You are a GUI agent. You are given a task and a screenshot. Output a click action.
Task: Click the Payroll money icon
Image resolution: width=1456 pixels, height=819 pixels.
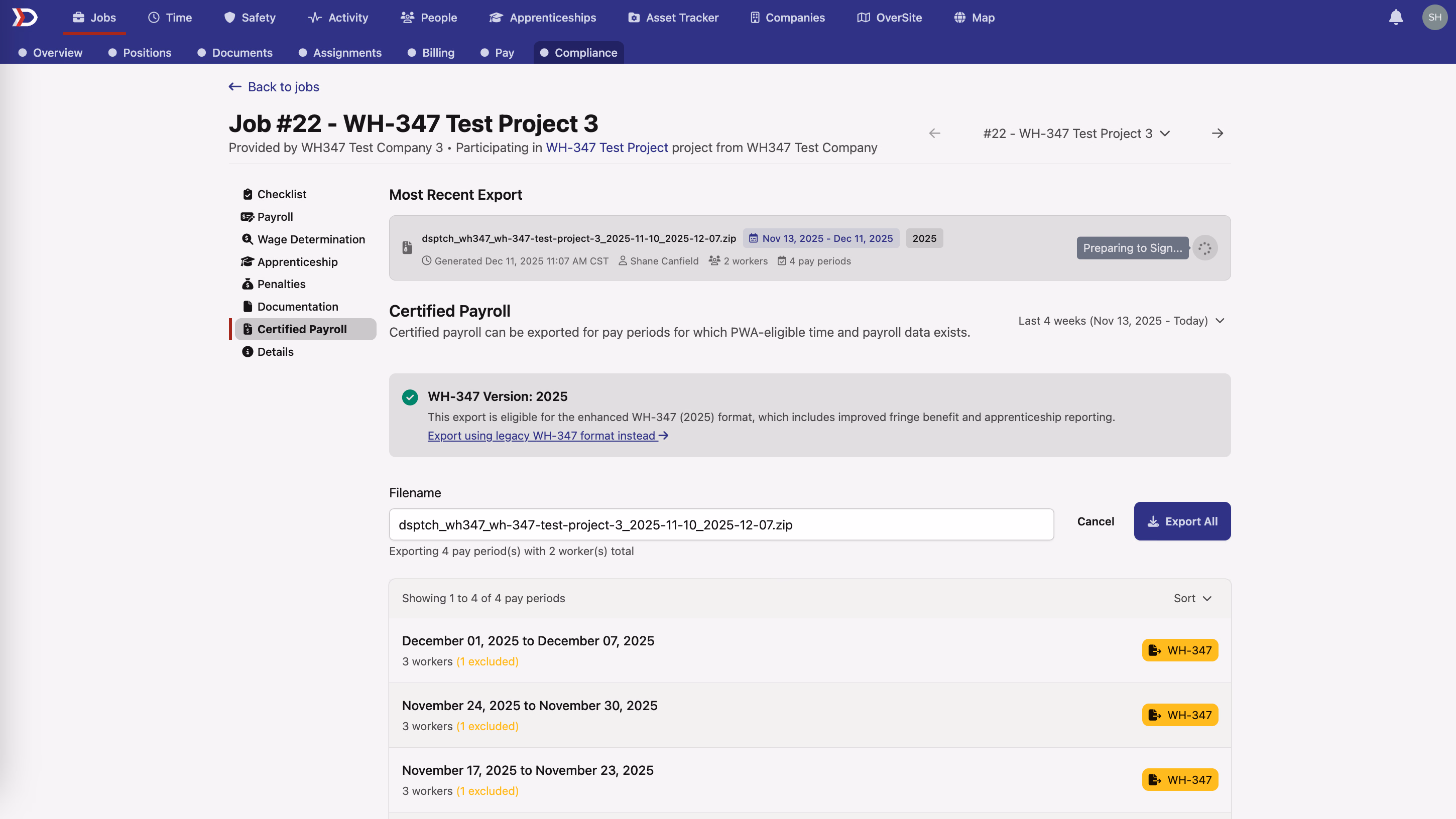point(247,217)
